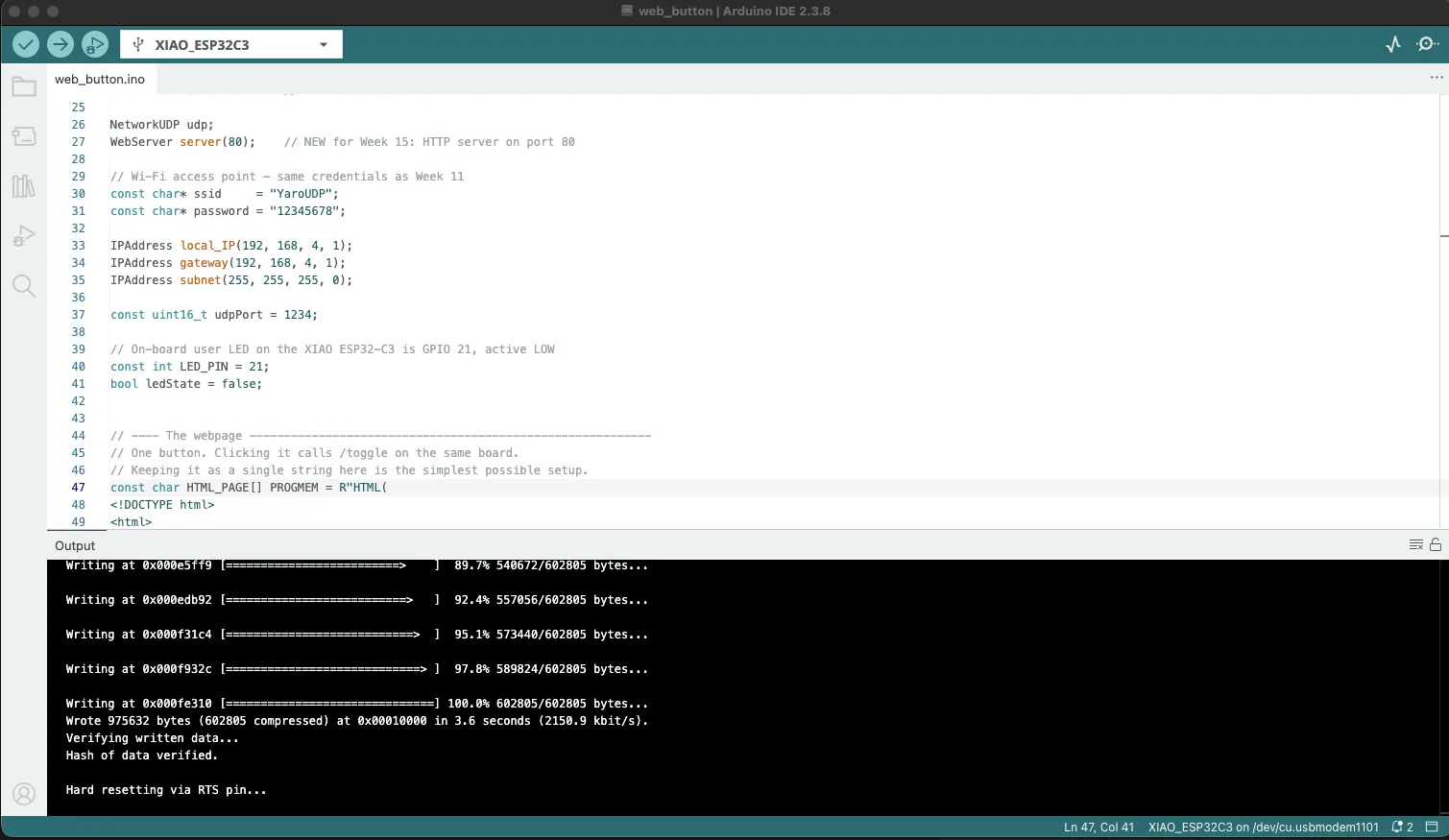Screen dimensions: 1449x840
Task: Click the HTML_PAGE[] PROGMEM line
Action: (x=249, y=488)
